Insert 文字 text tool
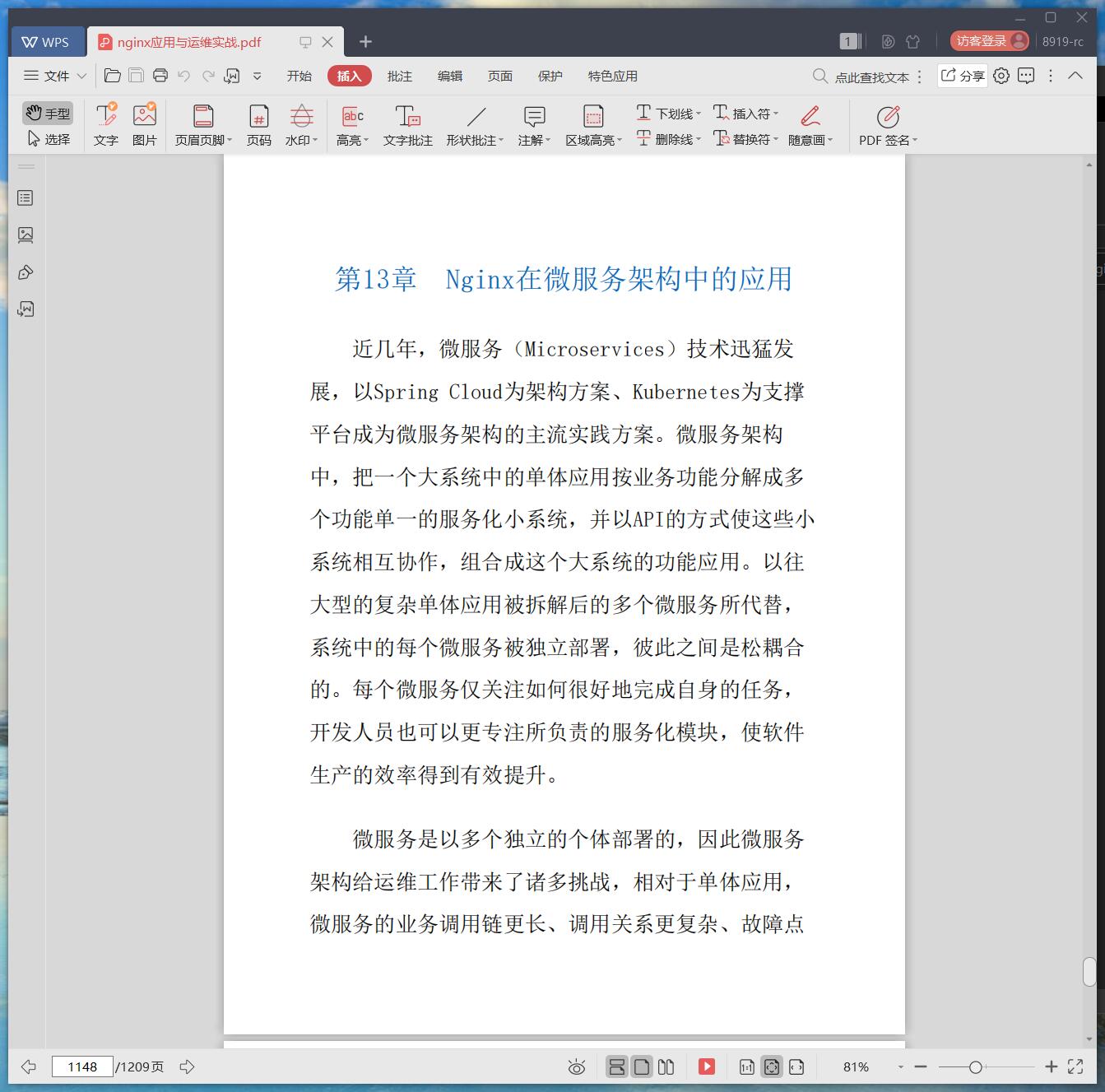The height and width of the screenshot is (1092, 1105). [106, 125]
